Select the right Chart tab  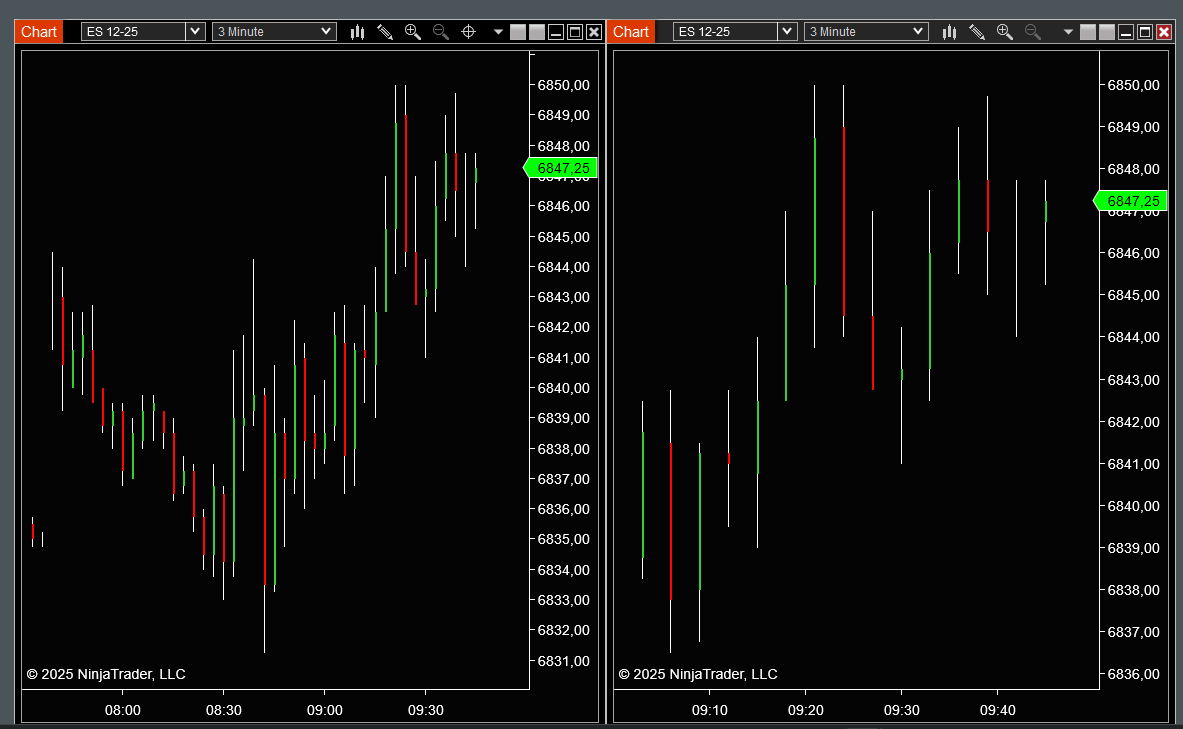(631, 32)
